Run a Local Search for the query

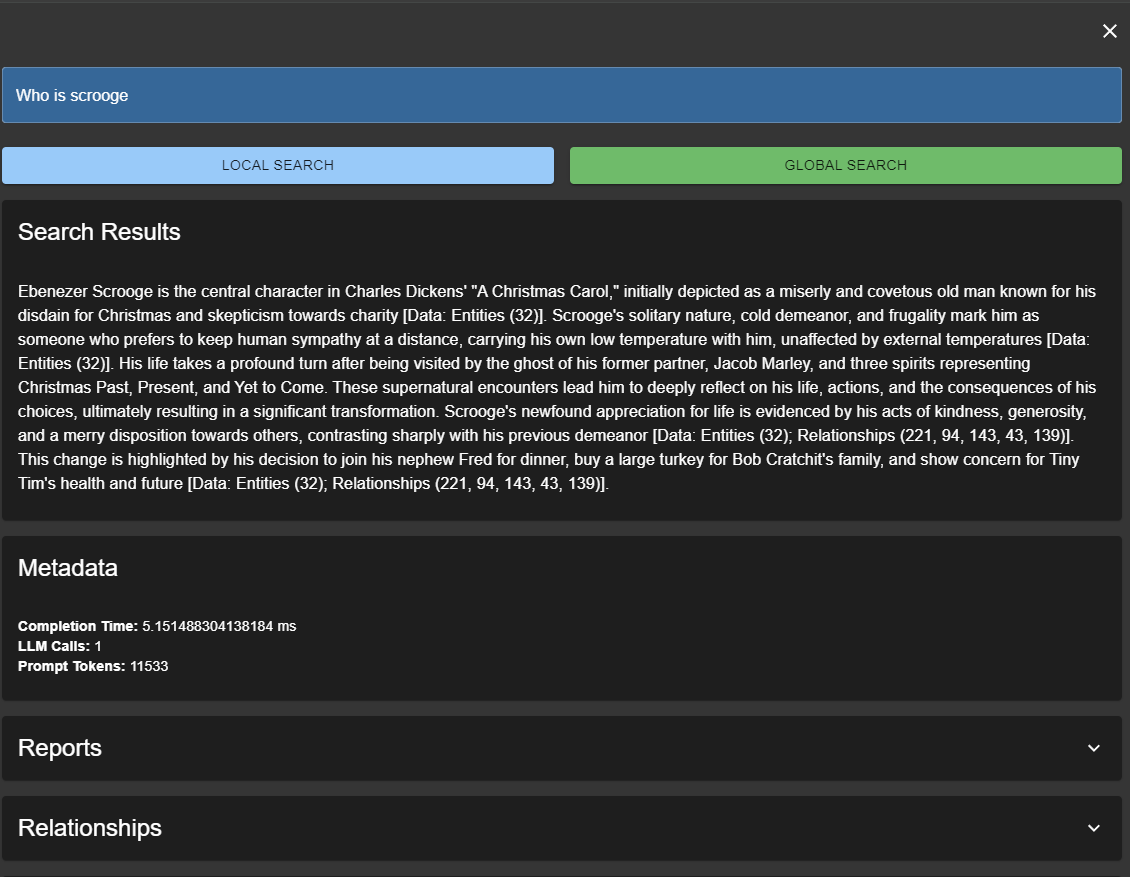[277, 165]
